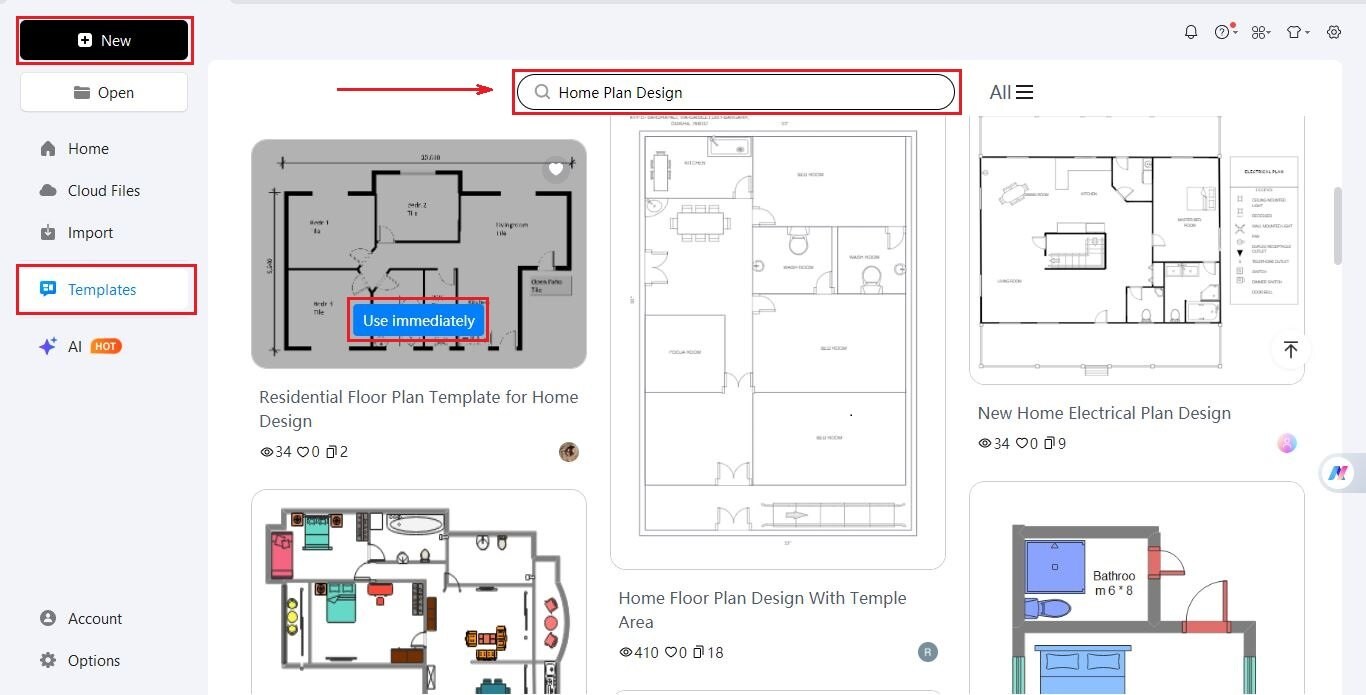Viewport: 1366px width, 695px height.
Task: Expand the dropdown beside the help icon
Action: coord(1236,31)
